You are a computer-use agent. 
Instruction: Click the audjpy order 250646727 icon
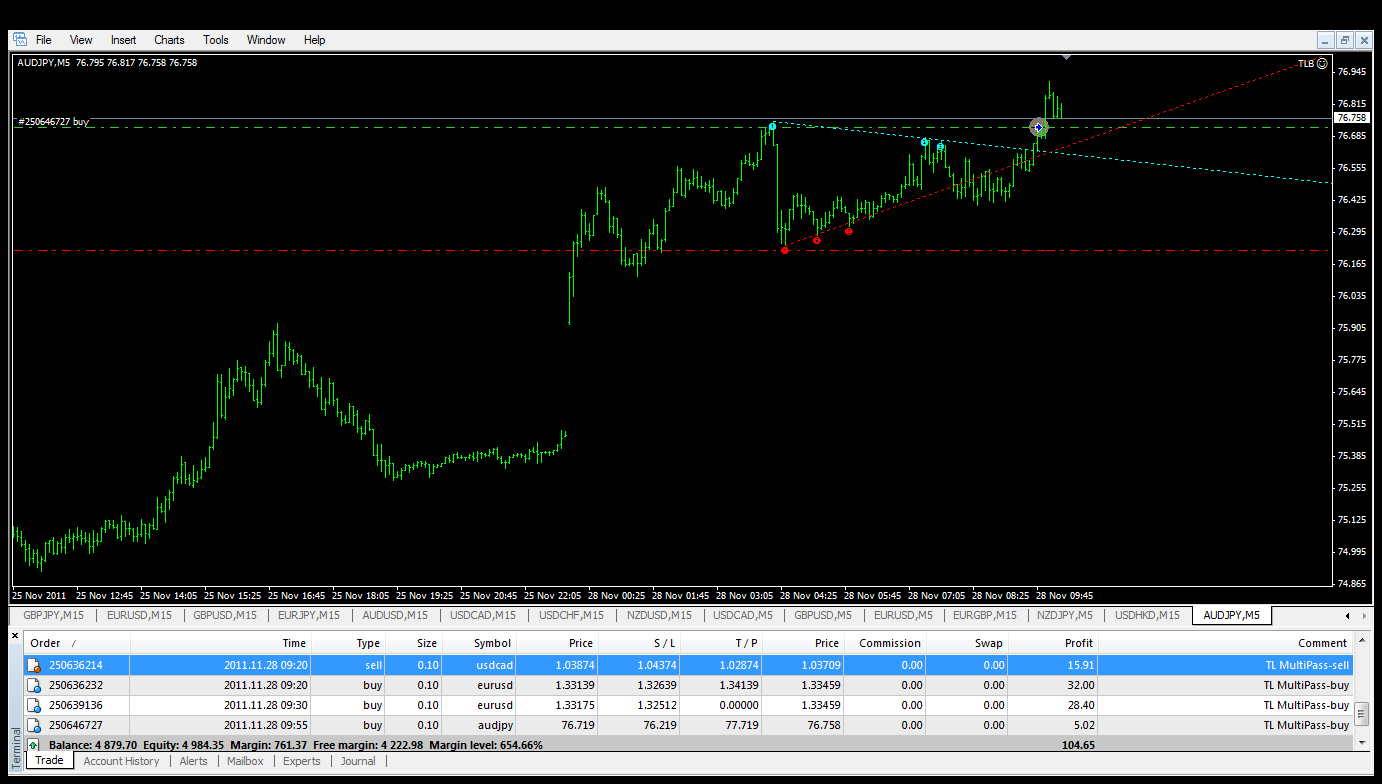[x=35, y=725]
